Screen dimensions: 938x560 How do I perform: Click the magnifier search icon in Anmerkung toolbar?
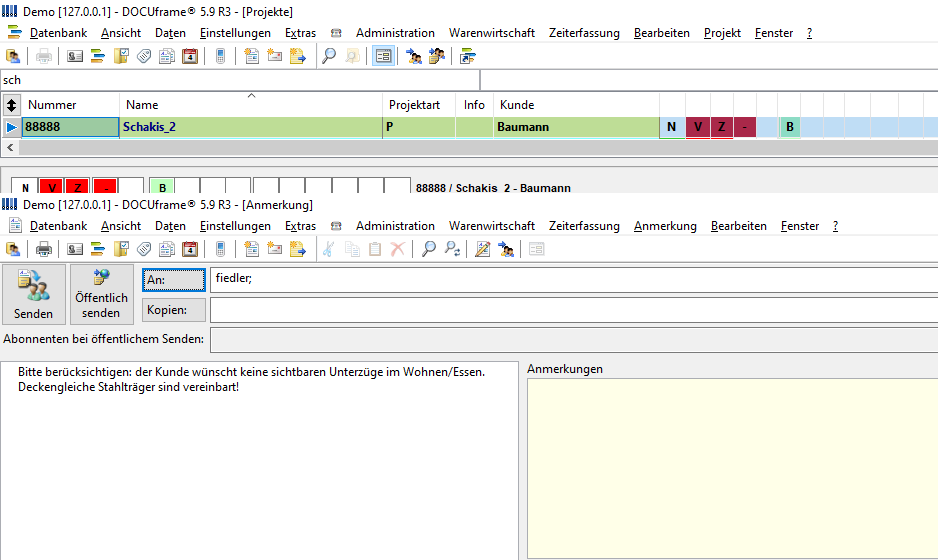[x=429, y=249]
